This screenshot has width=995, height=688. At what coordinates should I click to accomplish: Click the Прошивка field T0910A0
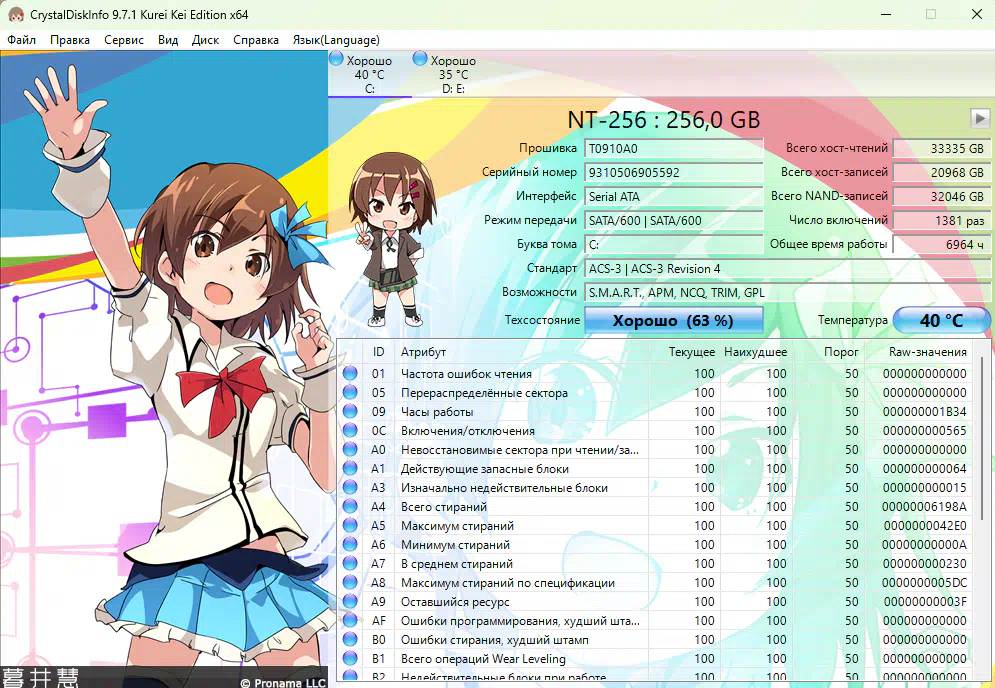(673, 149)
